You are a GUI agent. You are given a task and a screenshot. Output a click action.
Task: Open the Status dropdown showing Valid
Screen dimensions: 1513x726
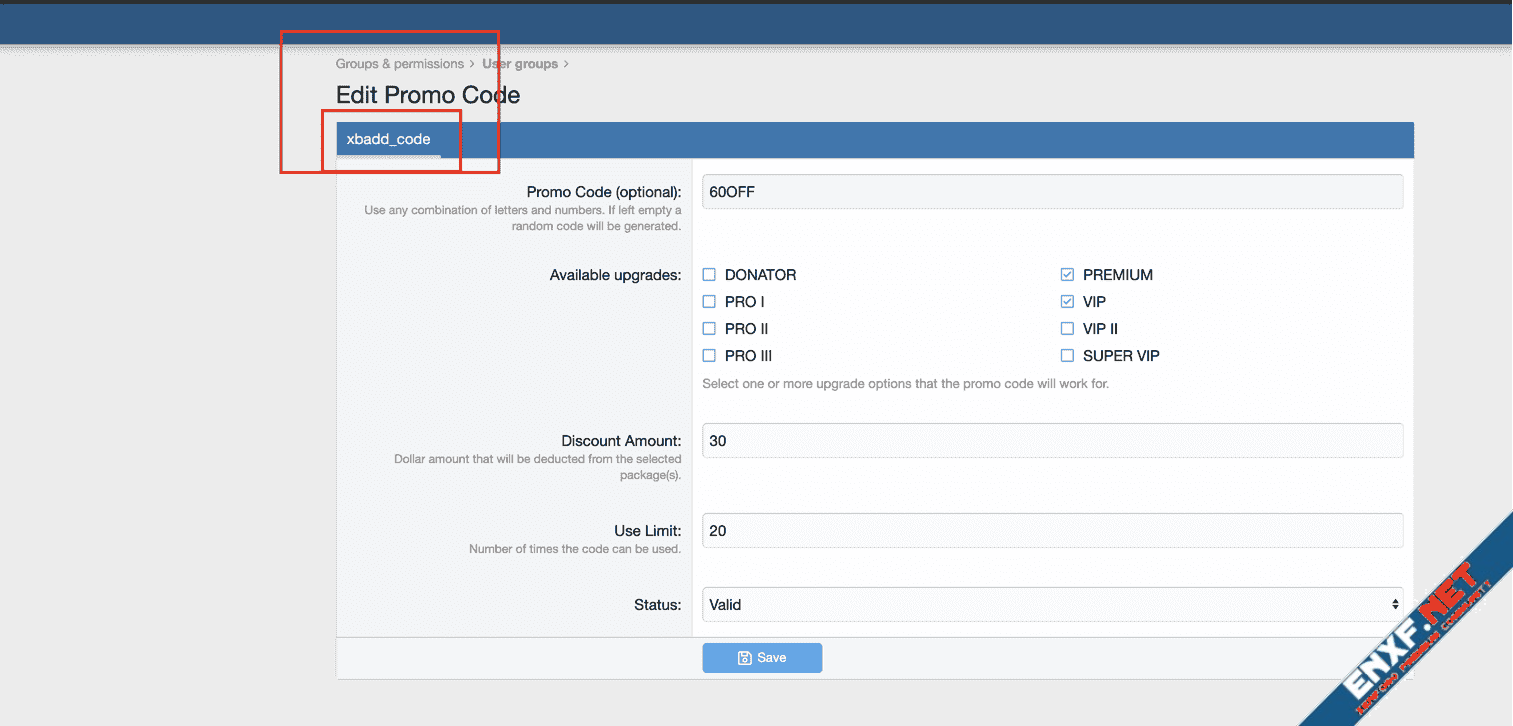1050,605
